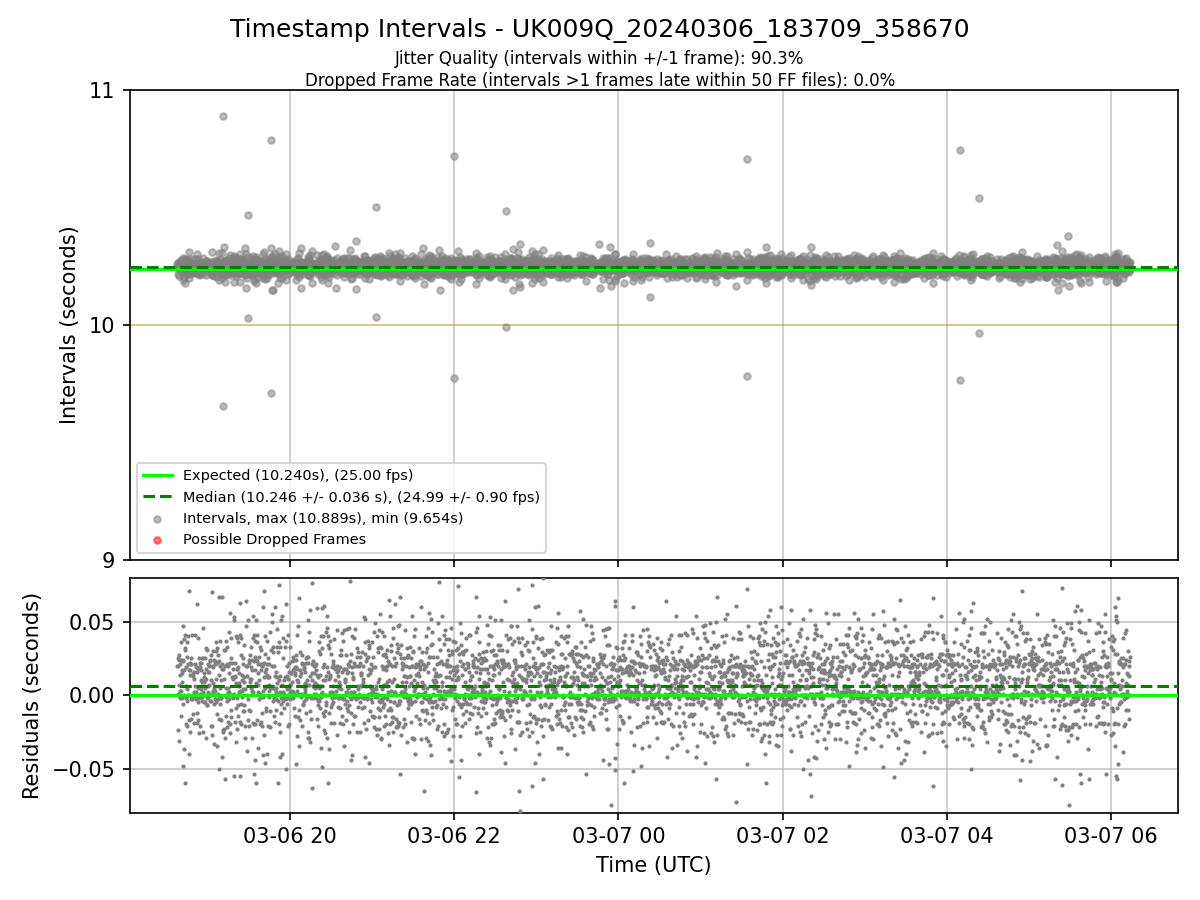Click the red Possible Dropped Frames legend marker

pos(158,539)
